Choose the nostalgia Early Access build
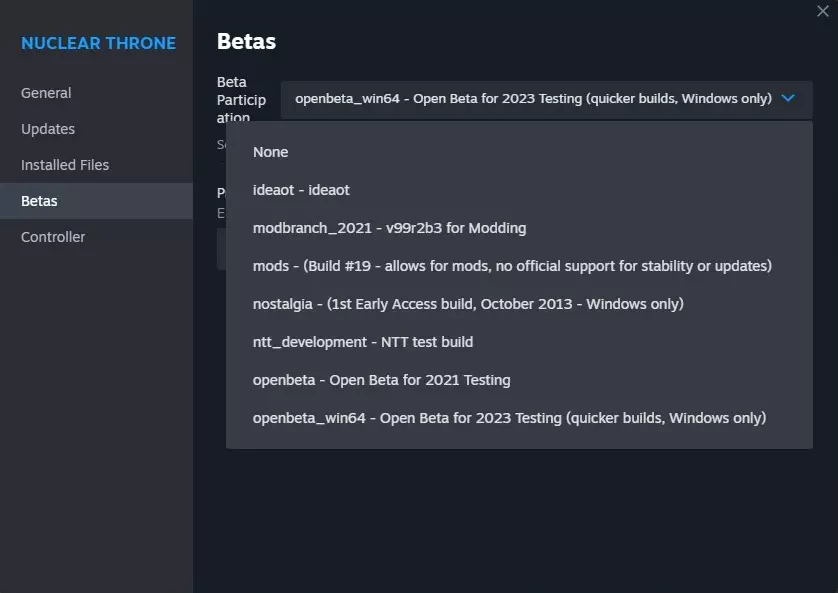 468,304
